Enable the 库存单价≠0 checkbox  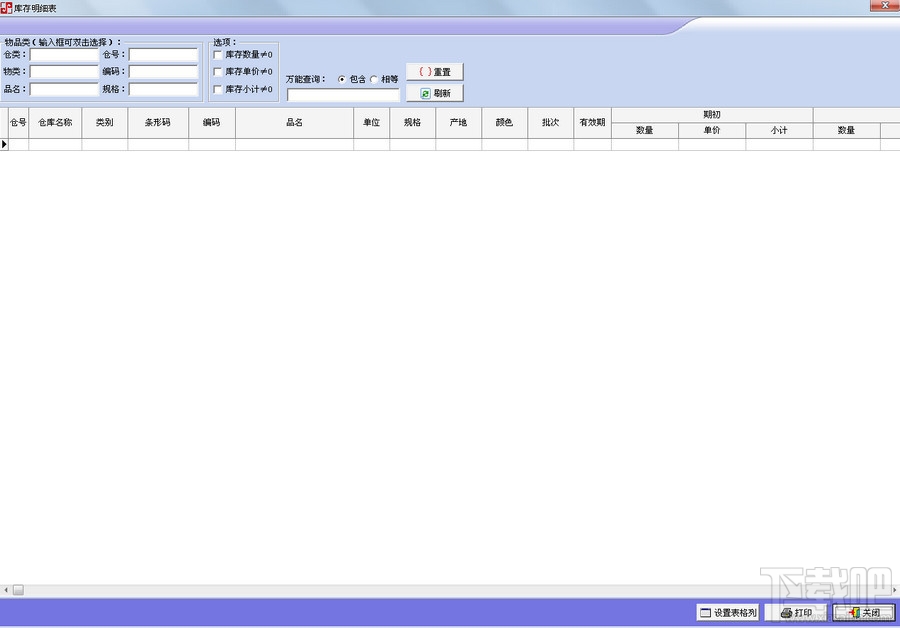tap(218, 72)
